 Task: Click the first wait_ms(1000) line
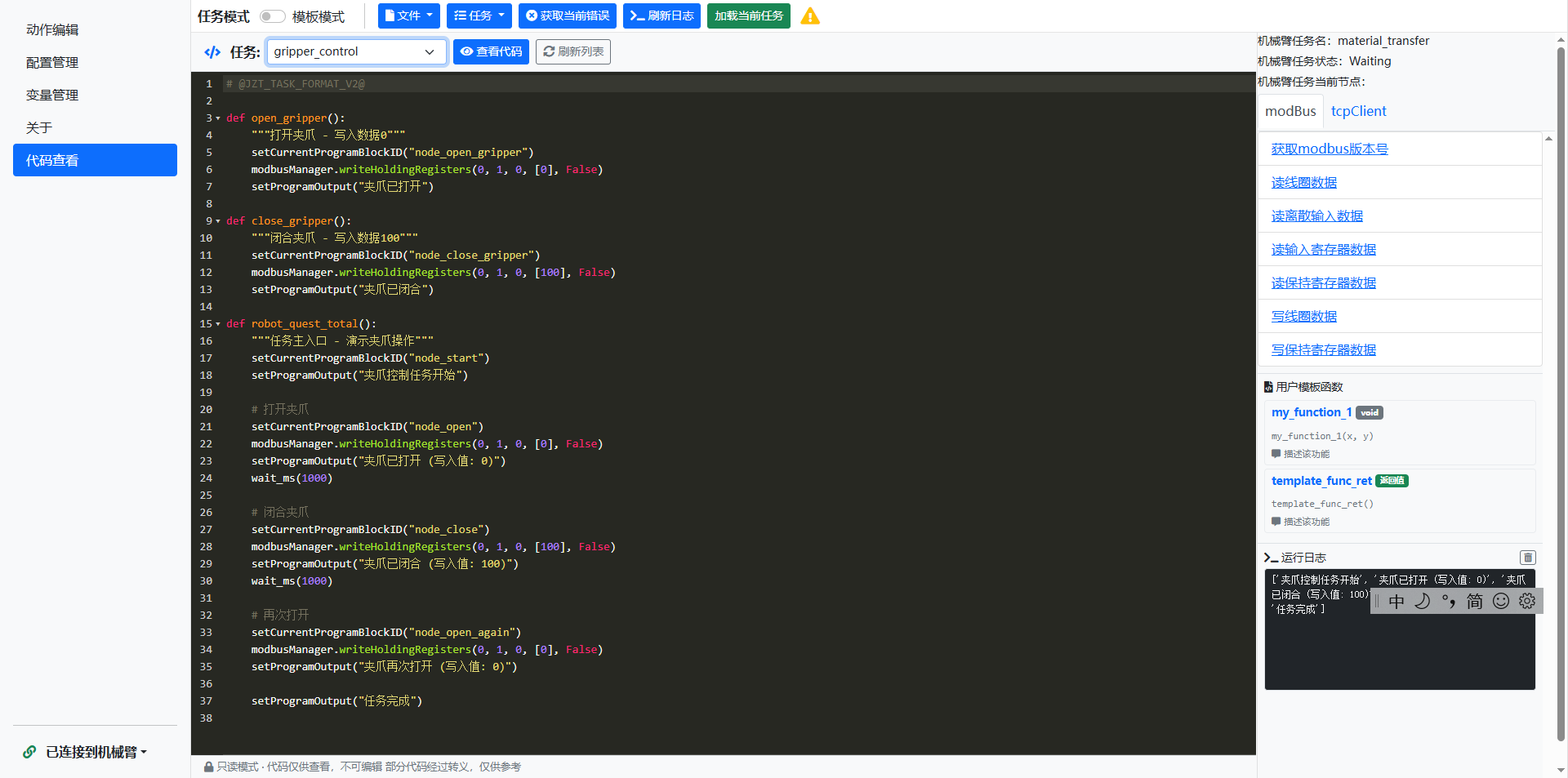pos(292,478)
